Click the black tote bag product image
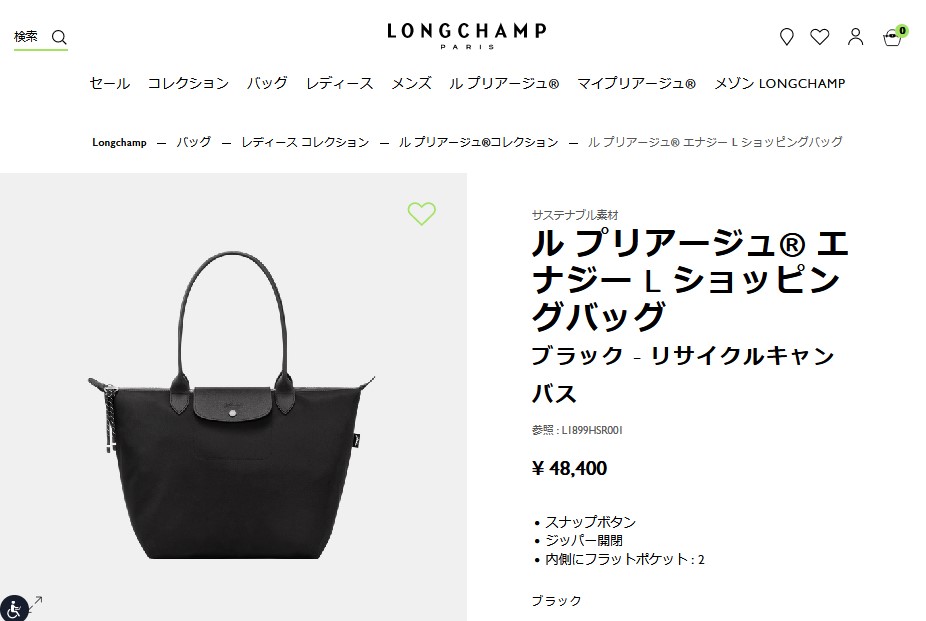Screen dimensions: 926x621 (232, 405)
